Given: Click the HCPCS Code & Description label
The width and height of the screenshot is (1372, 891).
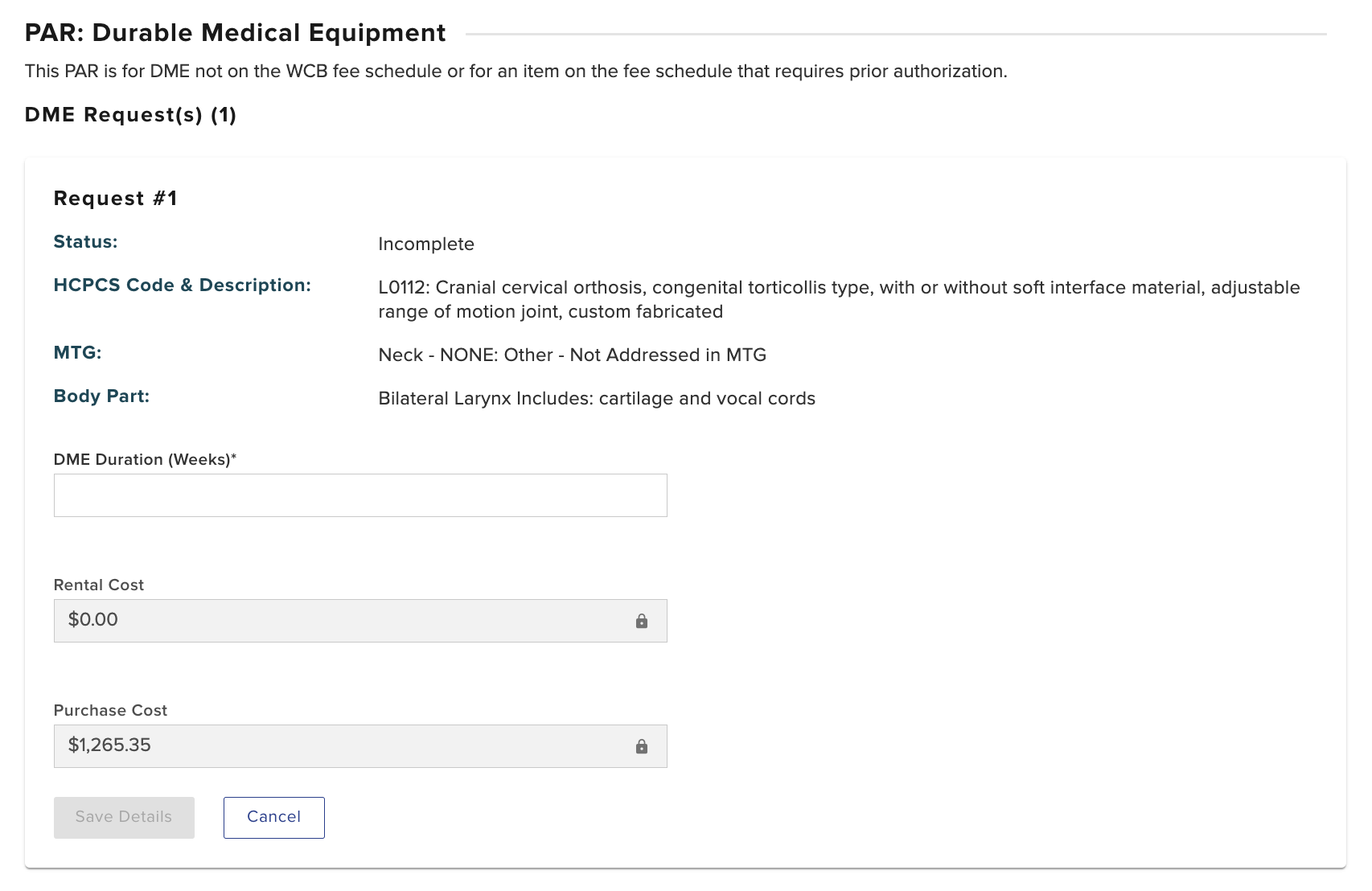Looking at the screenshot, I should pyautogui.click(x=182, y=285).
